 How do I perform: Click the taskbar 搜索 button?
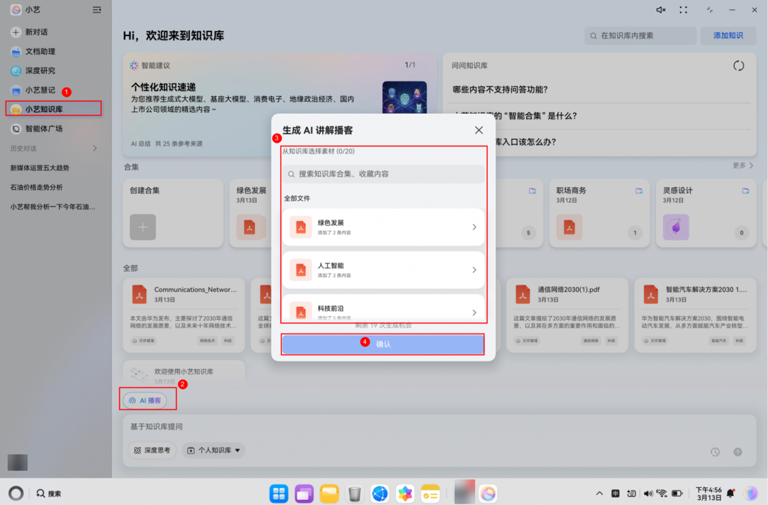coord(49,493)
